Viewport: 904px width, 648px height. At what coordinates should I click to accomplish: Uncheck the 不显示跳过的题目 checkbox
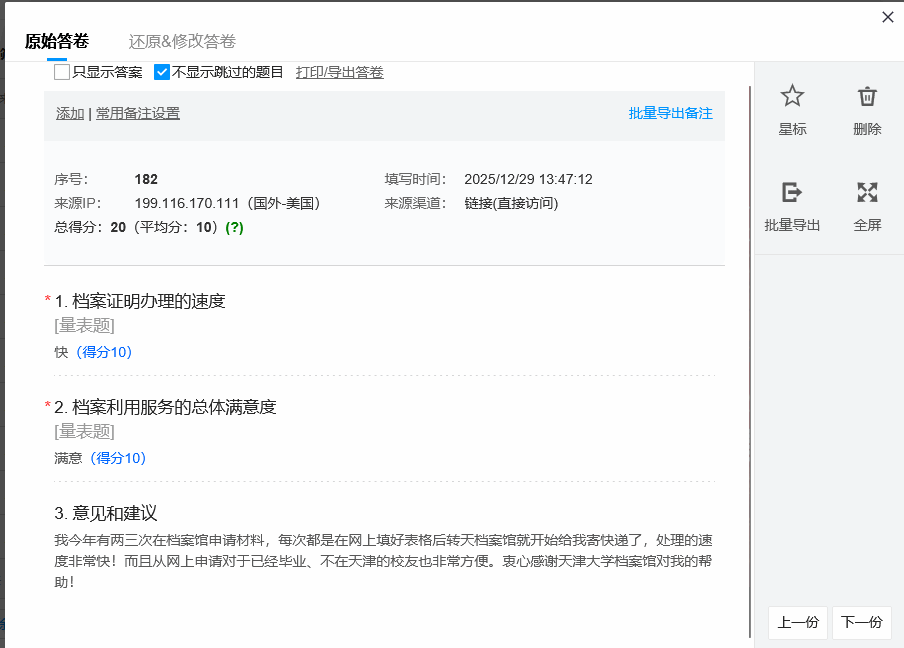tap(162, 72)
